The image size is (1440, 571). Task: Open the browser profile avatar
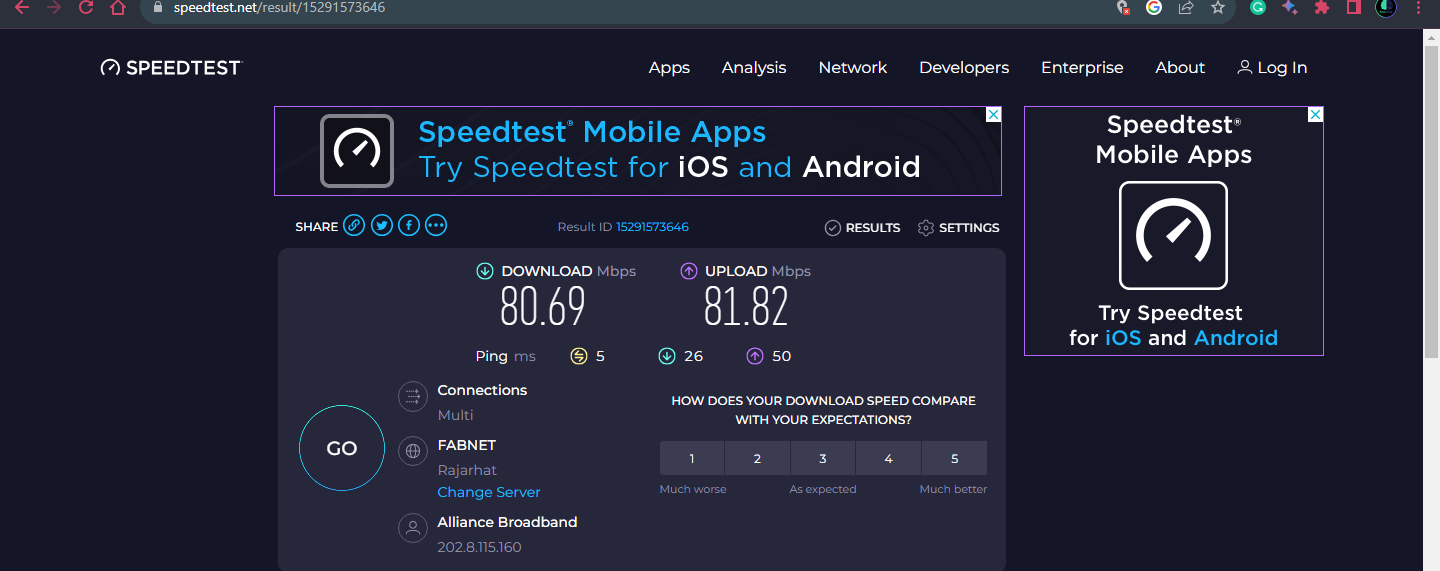(1385, 7)
